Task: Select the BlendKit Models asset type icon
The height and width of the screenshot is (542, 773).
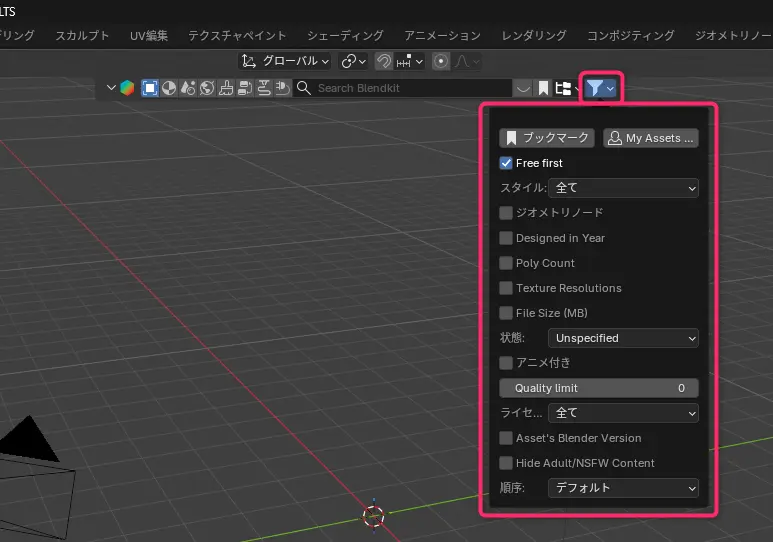Action: [150, 88]
